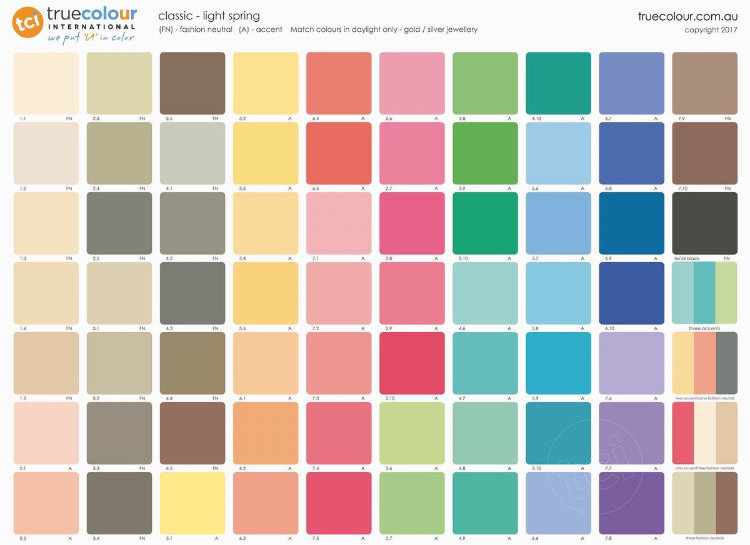Pick the teal green swatch labeled 4.10
750x545 pixels.
(558, 83)
